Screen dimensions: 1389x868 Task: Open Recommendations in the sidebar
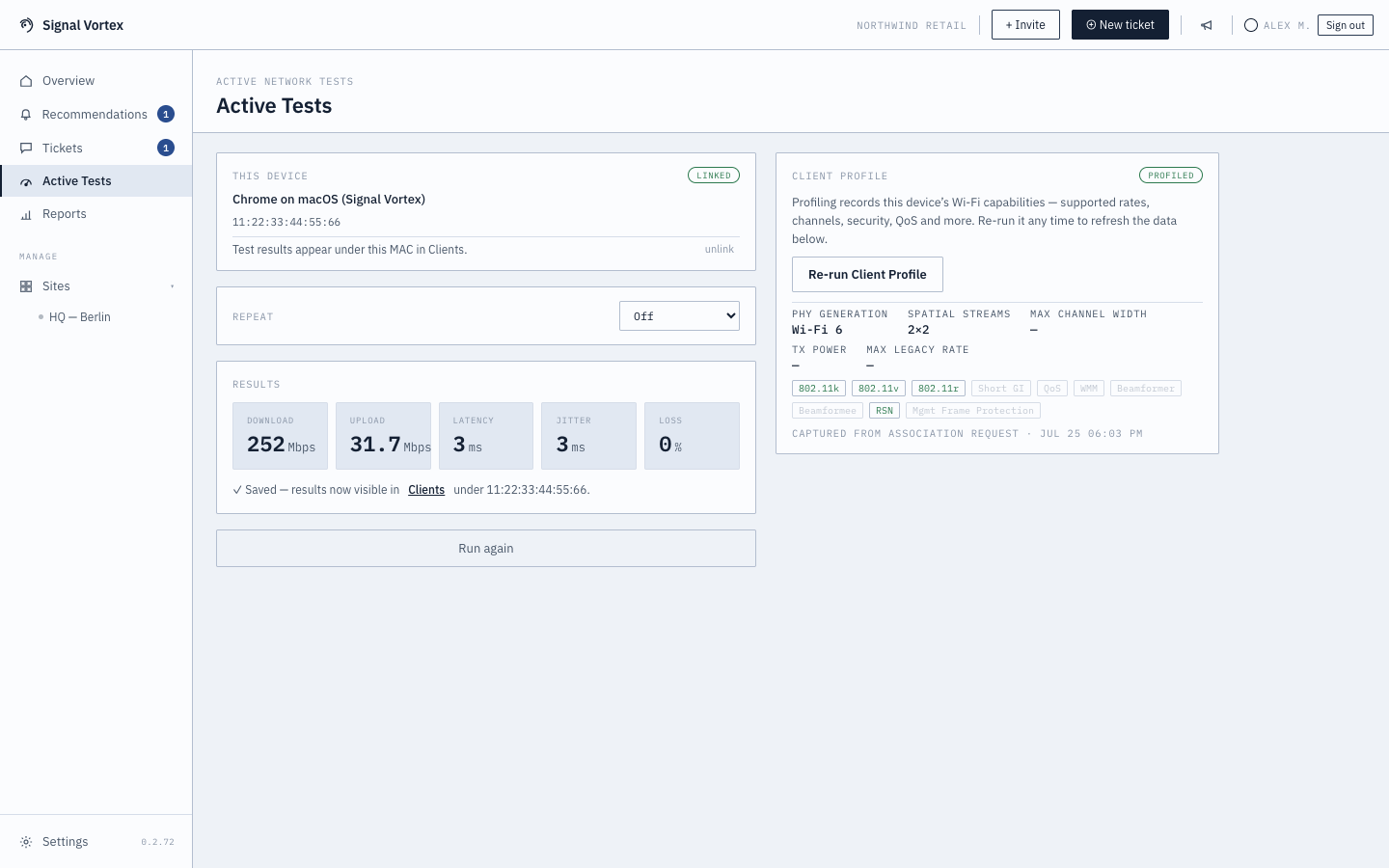tap(96, 115)
